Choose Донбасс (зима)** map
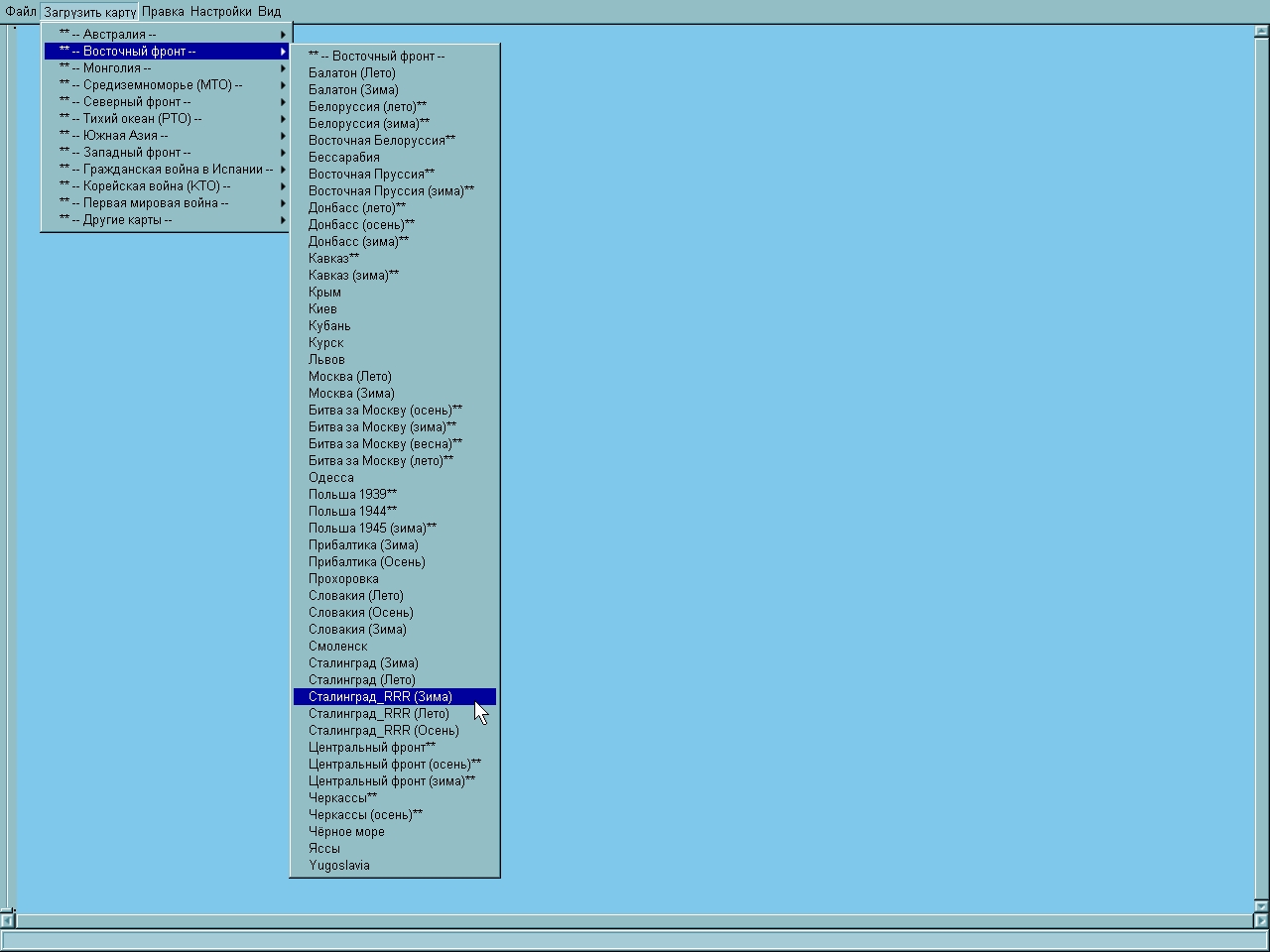1270x952 pixels. click(395, 242)
